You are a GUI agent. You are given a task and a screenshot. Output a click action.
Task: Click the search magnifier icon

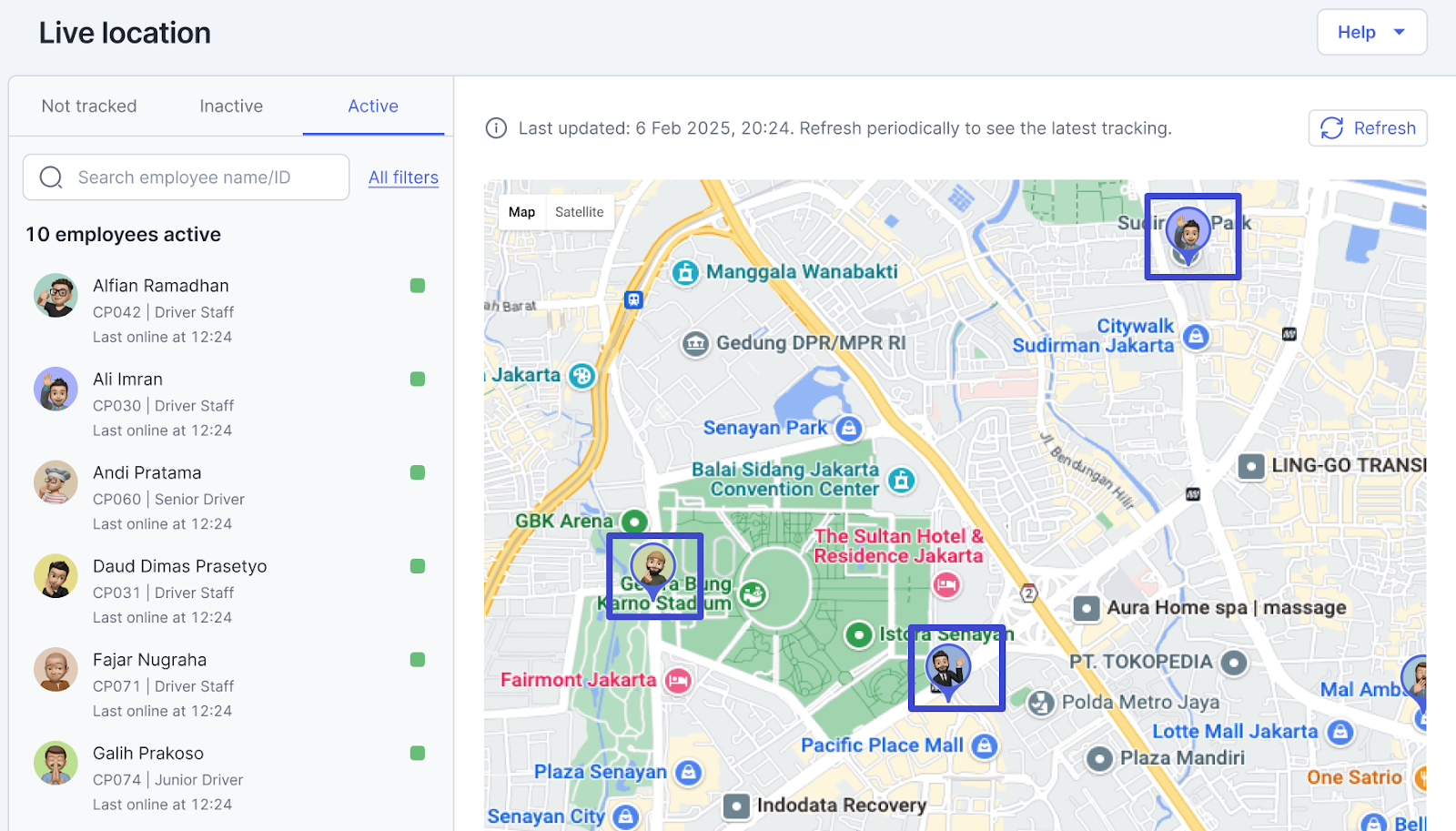[50, 177]
